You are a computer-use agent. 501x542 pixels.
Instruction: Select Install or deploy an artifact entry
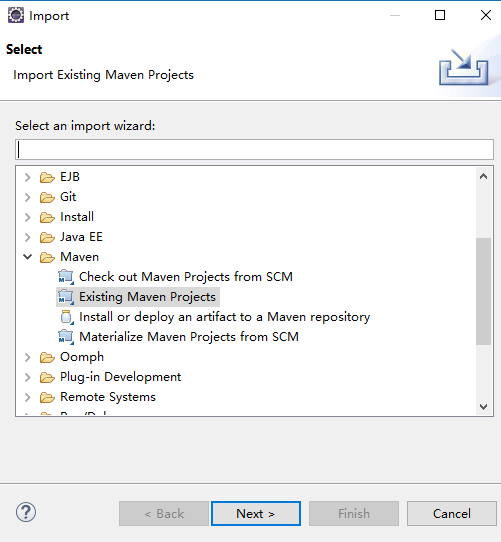[x=225, y=317]
